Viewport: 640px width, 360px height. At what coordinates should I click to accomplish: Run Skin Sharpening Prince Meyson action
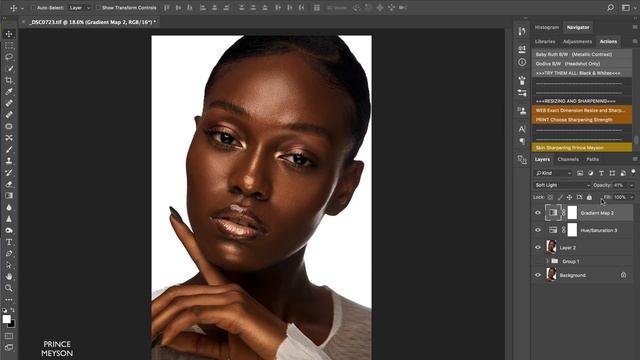click(x=582, y=148)
